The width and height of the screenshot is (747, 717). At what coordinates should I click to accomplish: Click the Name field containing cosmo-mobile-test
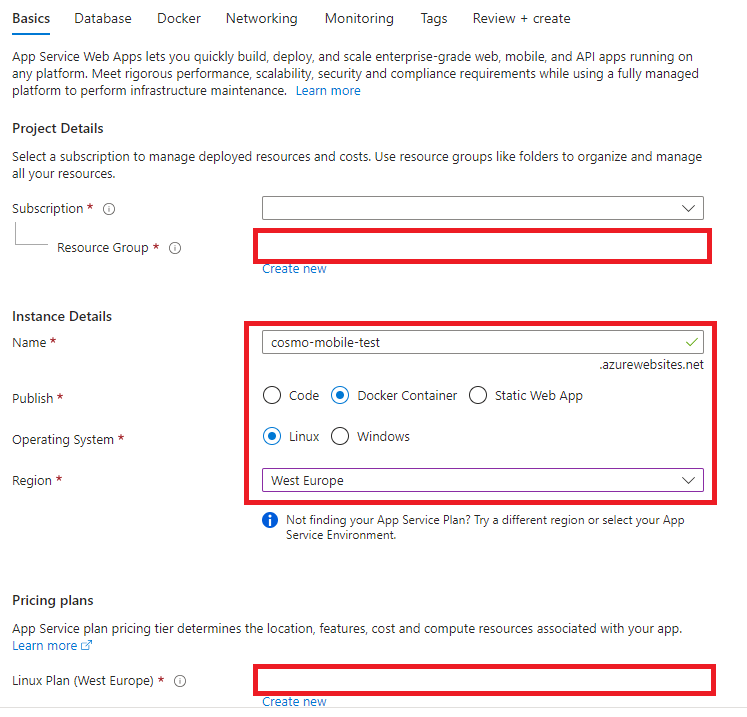[x=470, y=342]
